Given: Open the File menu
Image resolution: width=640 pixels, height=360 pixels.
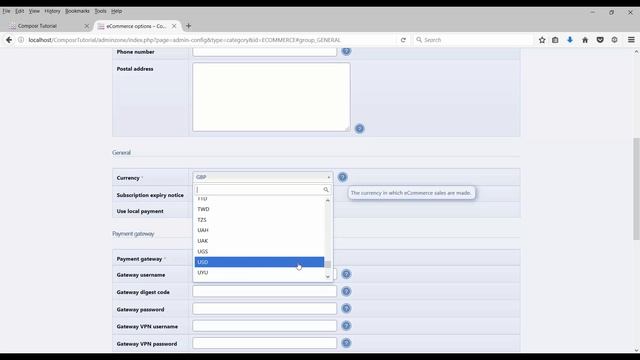Looking at the screenshot, I should pyautogui.click(x=6, y=11).
